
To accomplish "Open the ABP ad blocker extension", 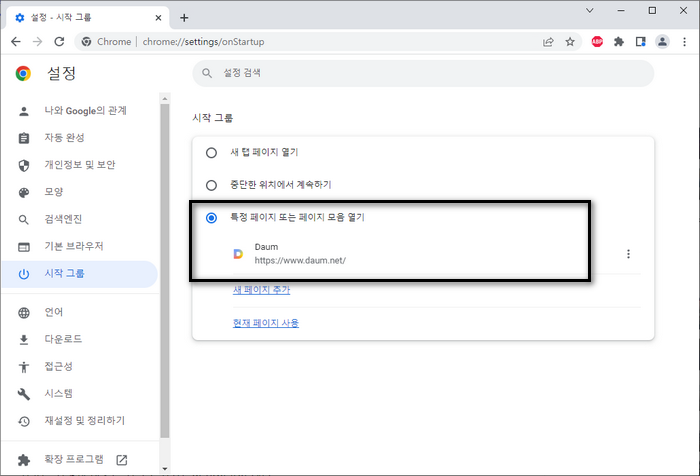I will [x=597, y=42].
